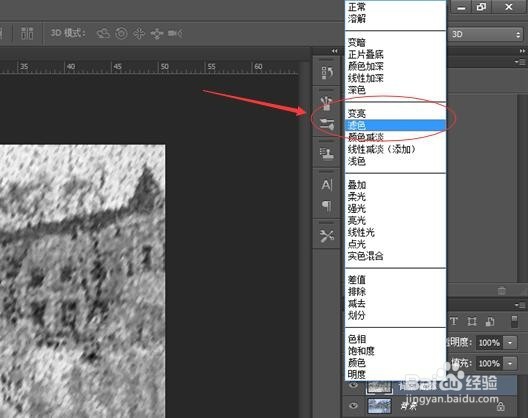Choose 滤色 blend mode
Screen dimensions: 528x418
coord(395,125)
